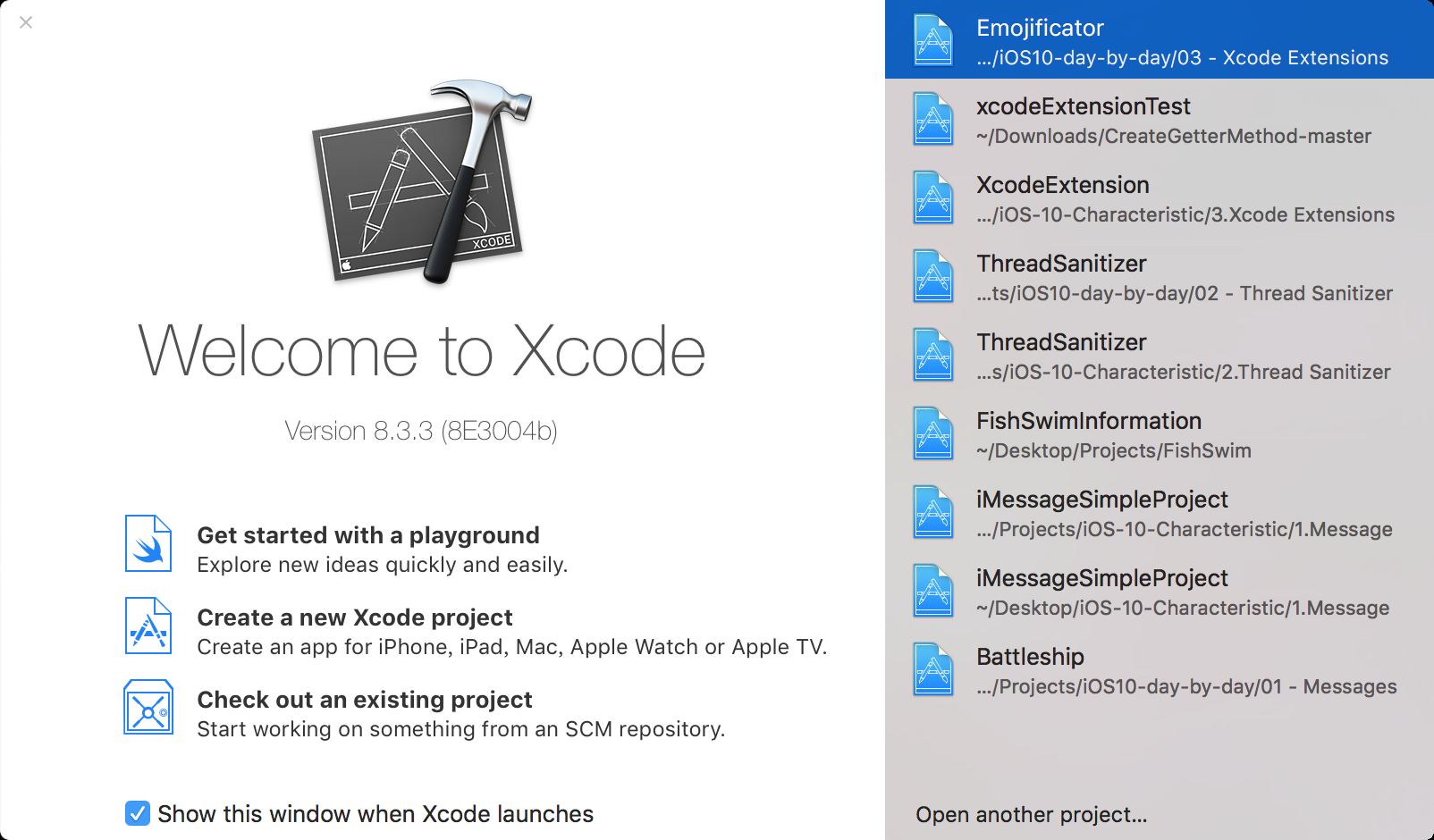This screenshot has height=840, width=1434.
Task: Click the Welcome to Xcode heading
Action: pyautogui.click(x=422, y=351)
